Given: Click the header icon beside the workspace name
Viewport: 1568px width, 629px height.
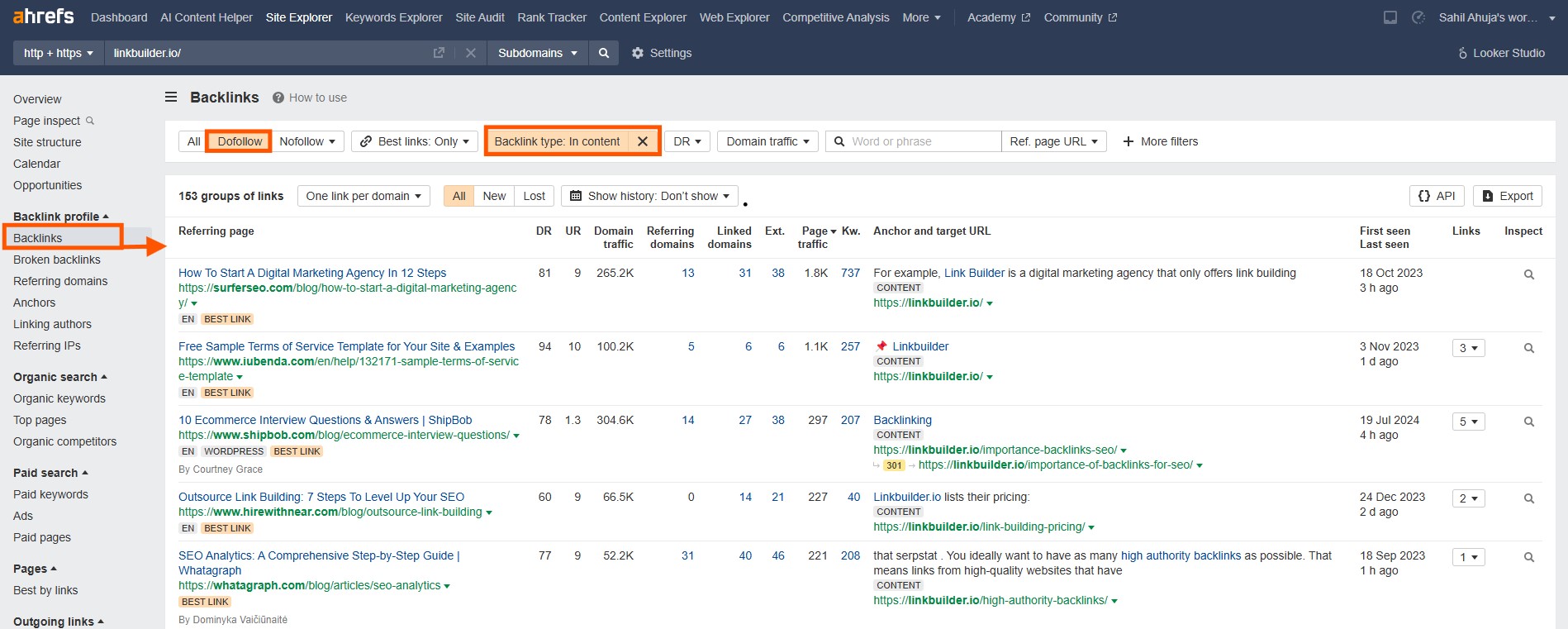Looking at the screenshot, I should [x=1418, y=17].
